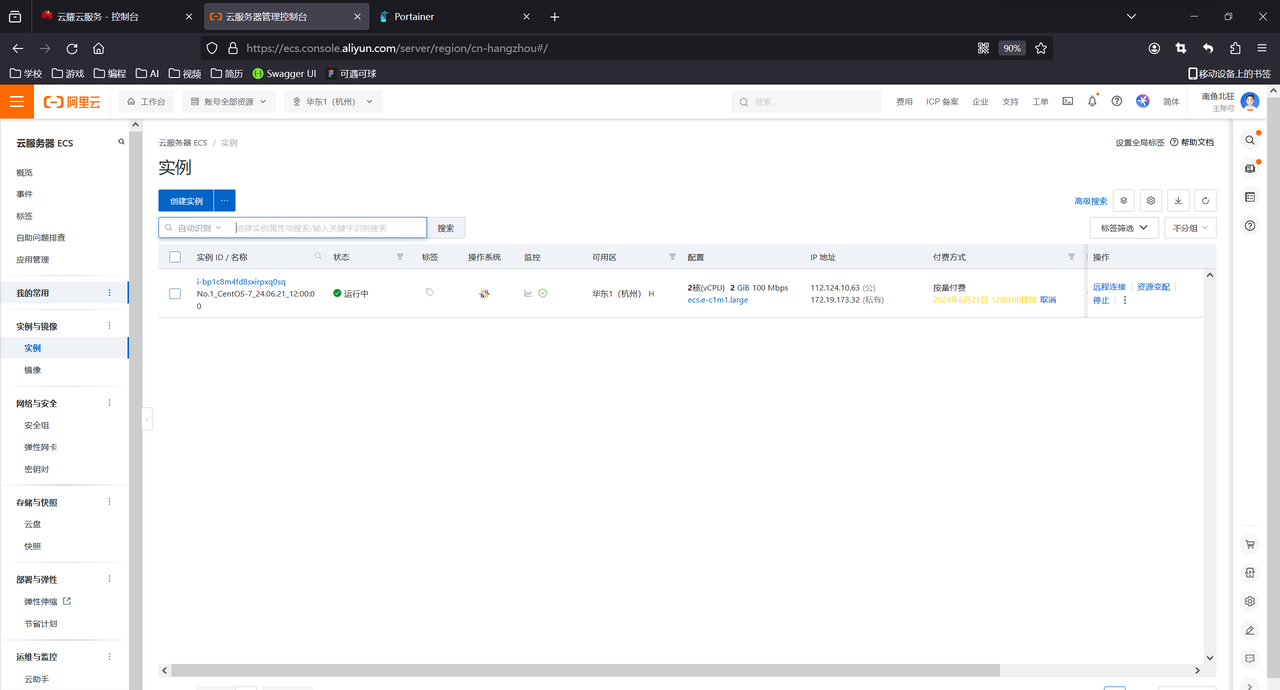Click the right toolbar gear settings icon
This screenshot has height=690, width=1280.
point(1250,602)
